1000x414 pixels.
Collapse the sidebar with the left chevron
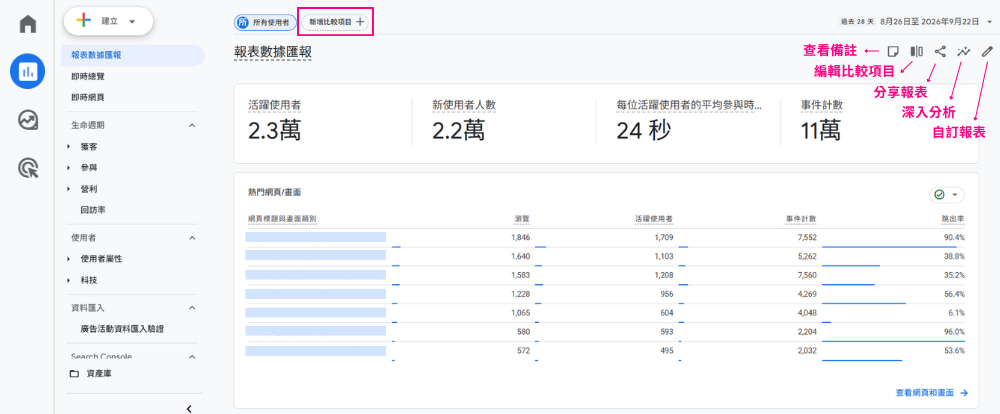coord(189,409)
